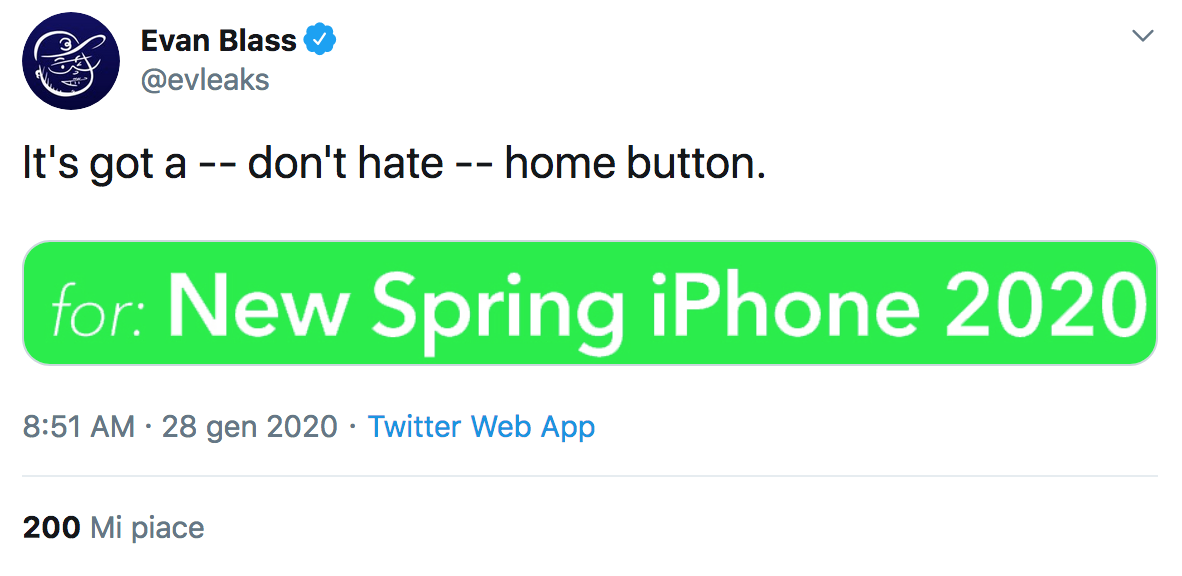Image resolution: width=1182 pixels, height=576 pixels.
Task: Click "home button" words in tweet
Action: [633, 164]
